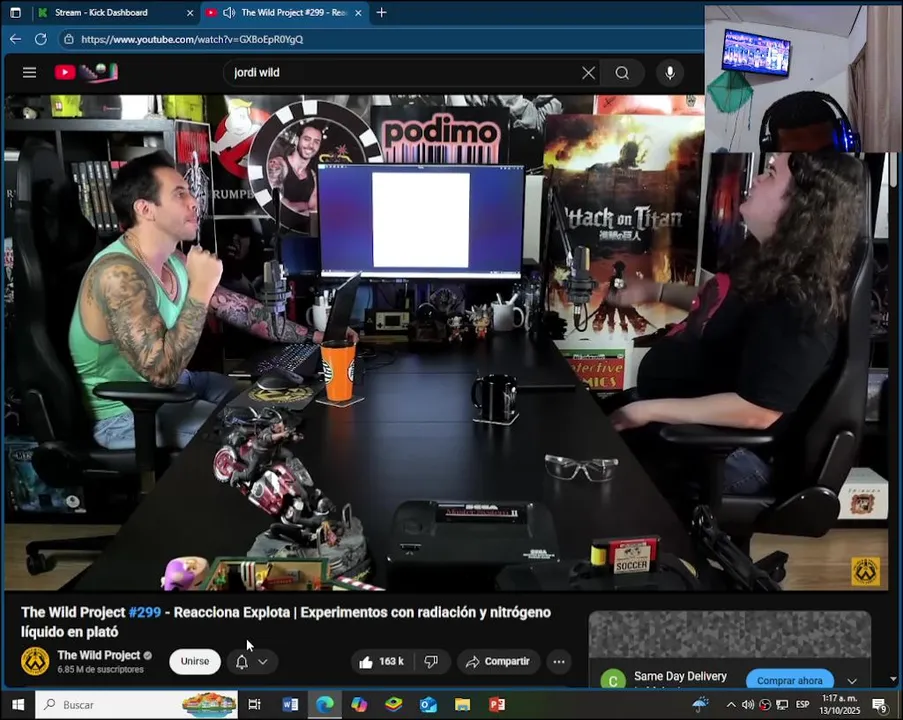View site info via lock icon
Image resolution: width=903 pixels, height=720 pixels.
pyautogui.click(x=69, y=39)
